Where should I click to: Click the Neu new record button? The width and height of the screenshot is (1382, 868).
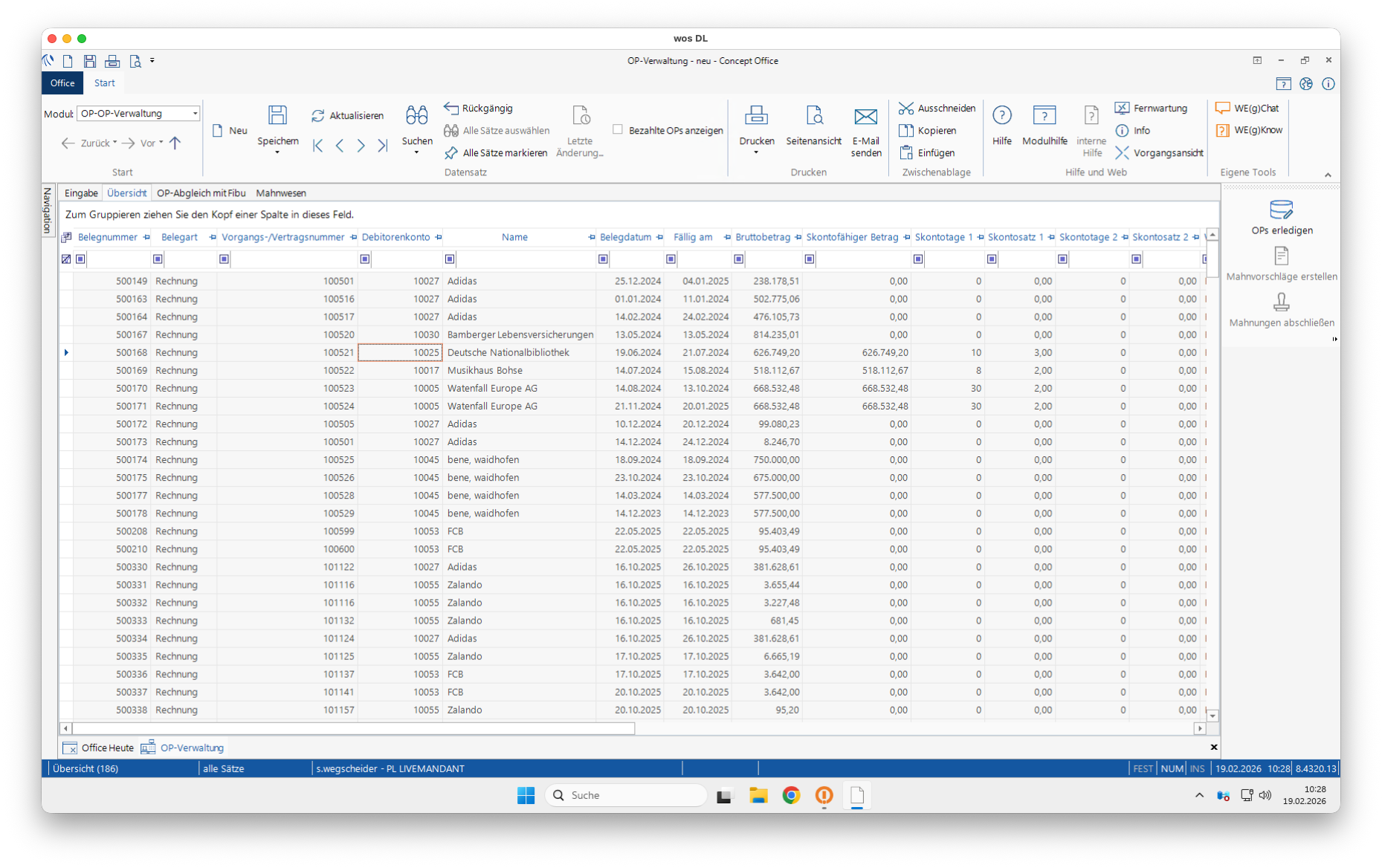(x=230, y=131)
